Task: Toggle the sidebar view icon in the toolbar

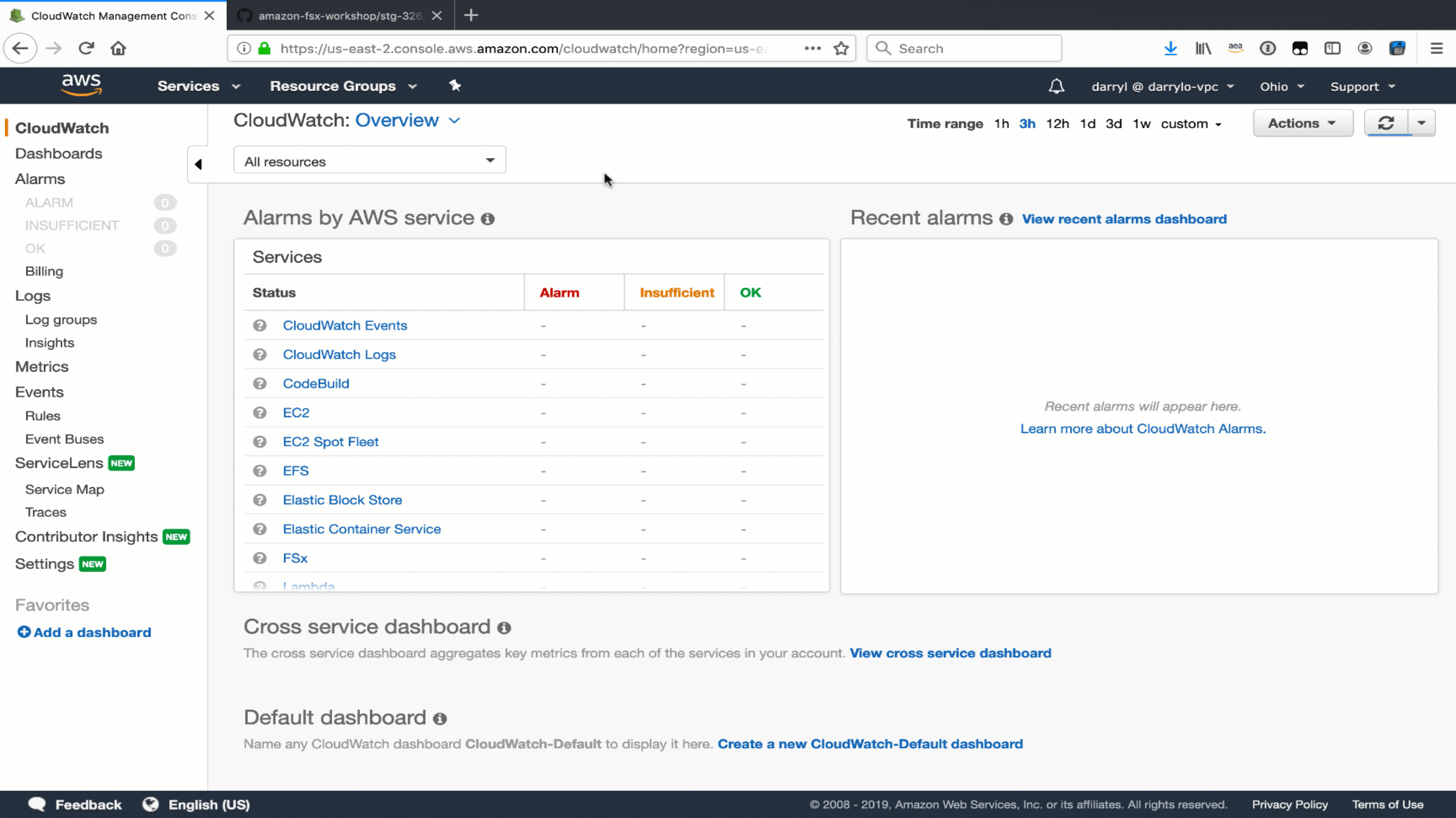Action: [1332, 49]
